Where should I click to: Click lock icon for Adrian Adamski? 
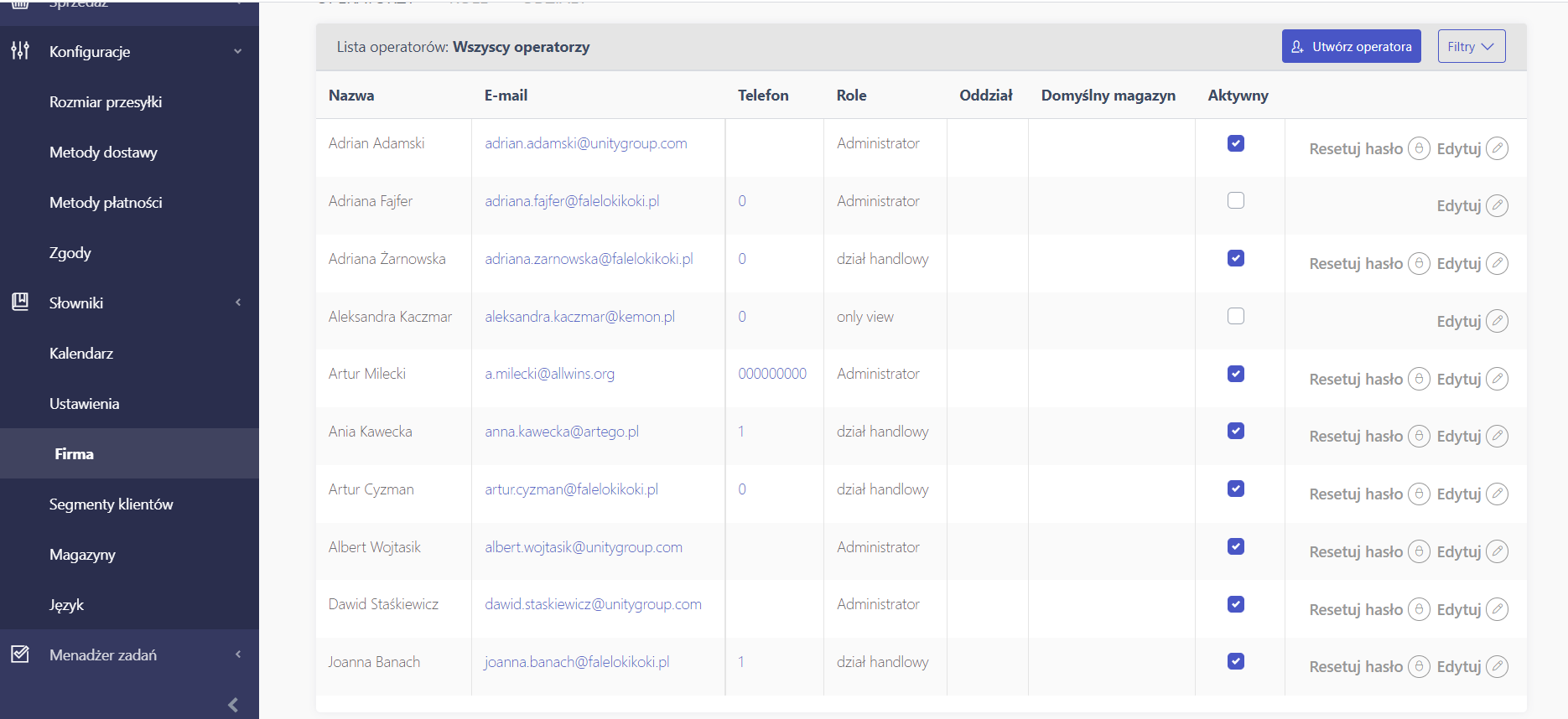[x=1419, y=148]
